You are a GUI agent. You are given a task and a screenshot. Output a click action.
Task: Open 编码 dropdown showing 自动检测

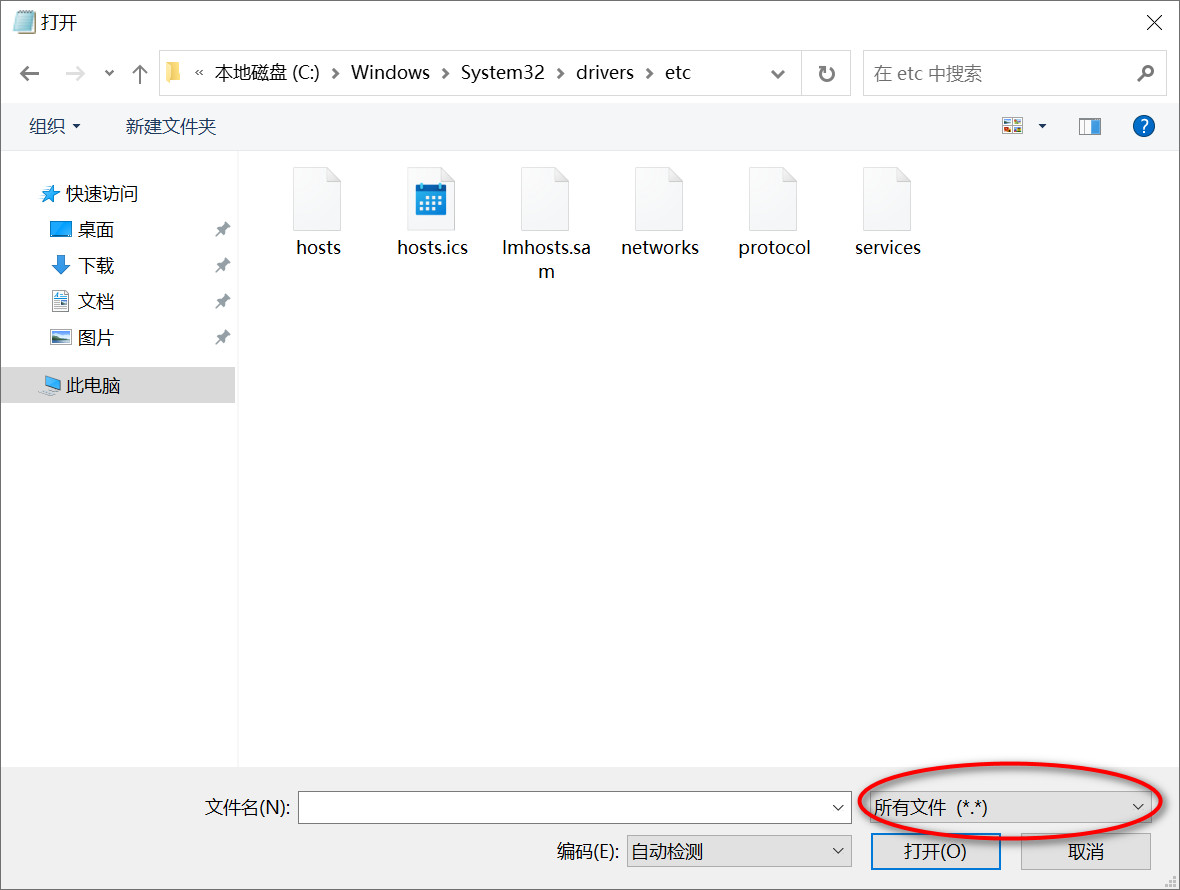tap(739, 852)
